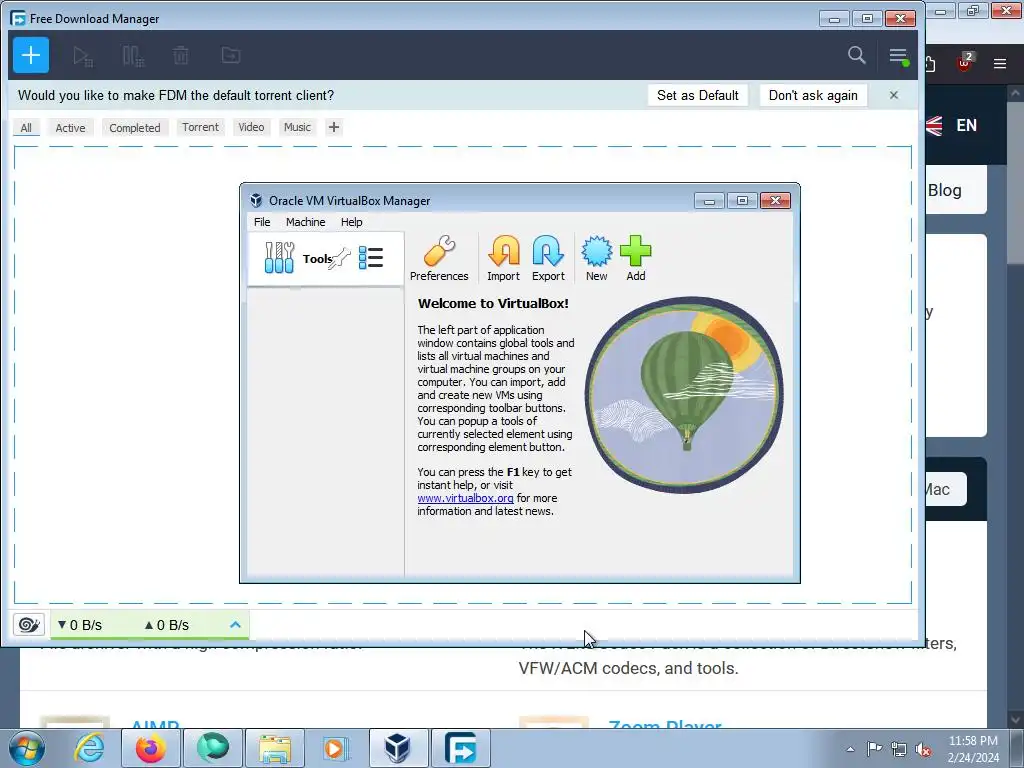
Task: Open VirtualBox Preferences
Action: (439, 259)
